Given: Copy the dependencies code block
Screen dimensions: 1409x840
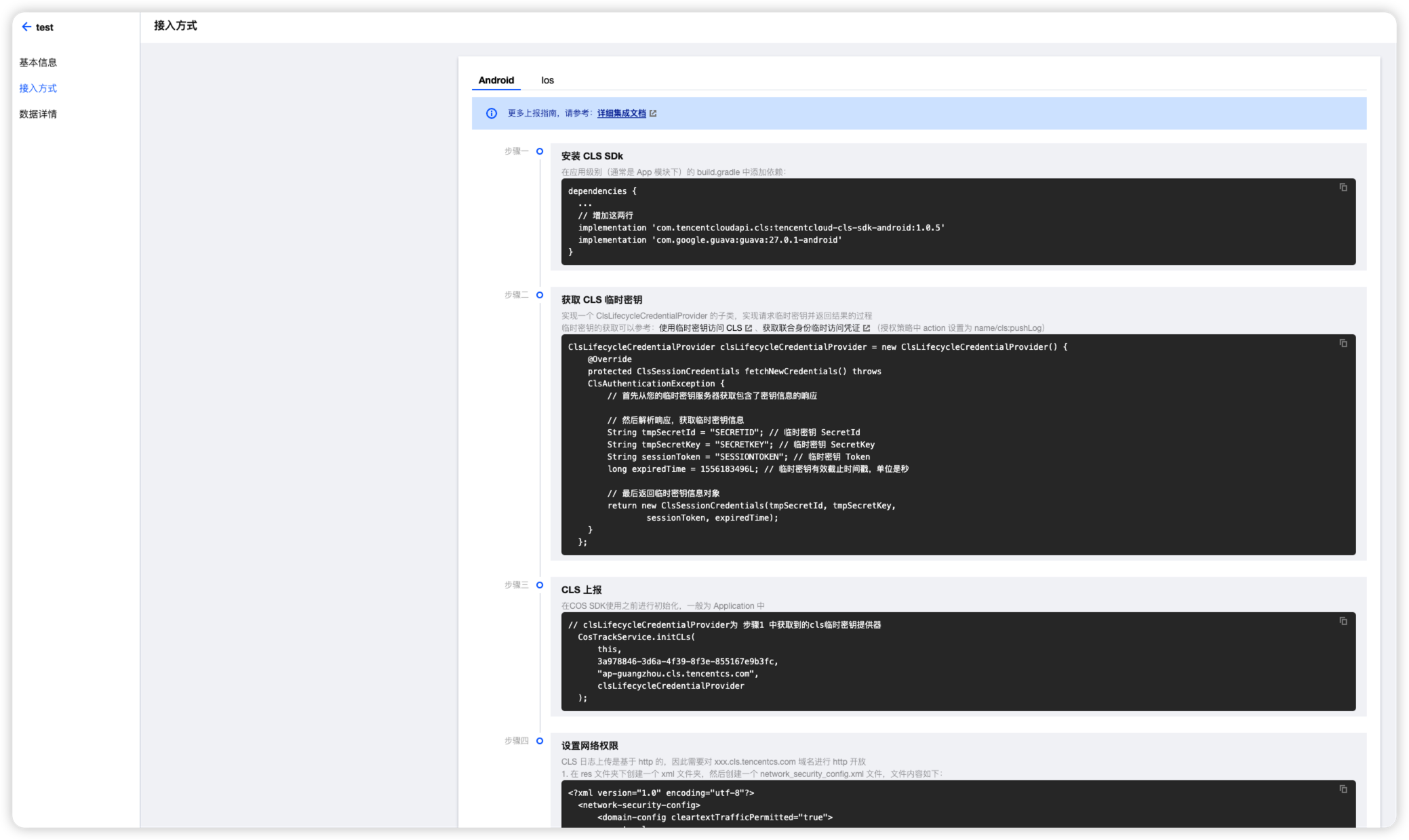Looking at the screenshot, I should [x=1343, y=187].
